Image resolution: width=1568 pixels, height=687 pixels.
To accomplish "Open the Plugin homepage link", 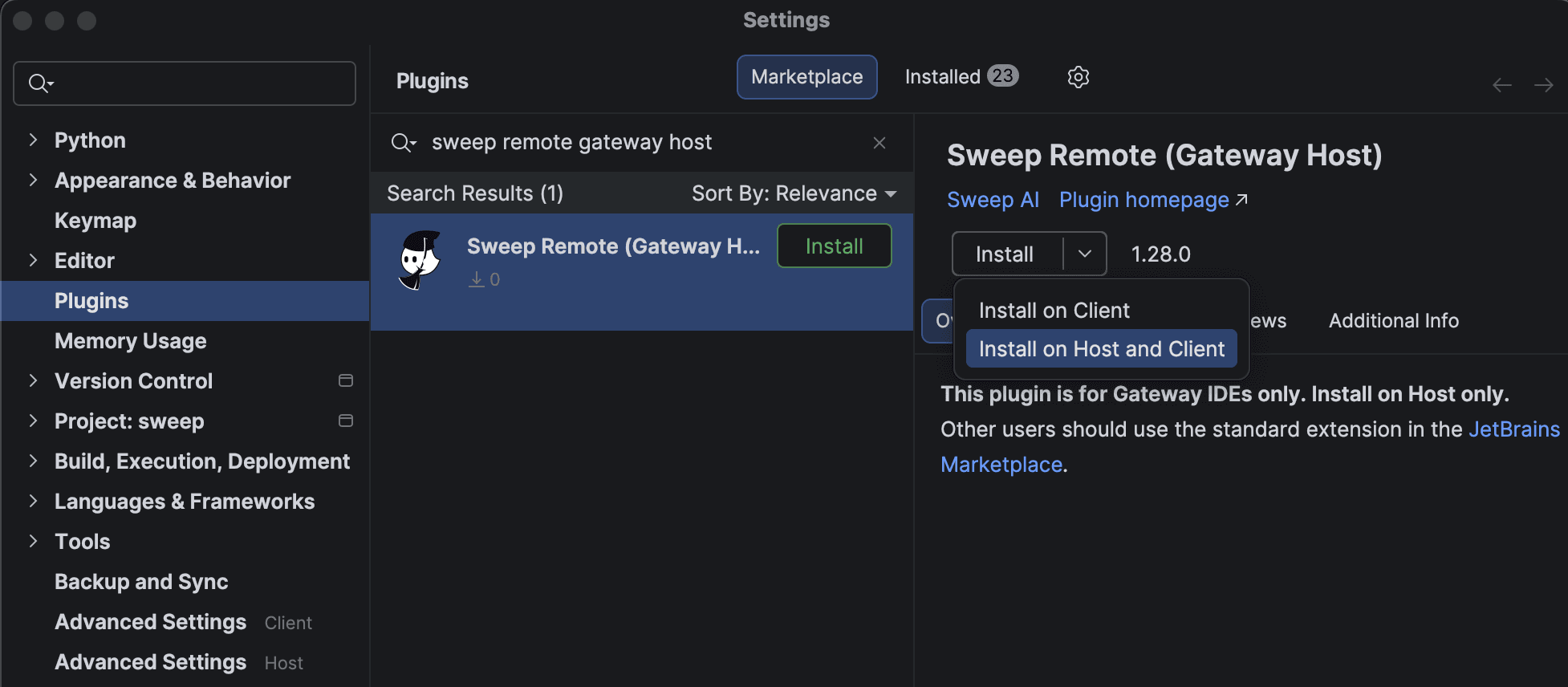I will coord(1153,200).
